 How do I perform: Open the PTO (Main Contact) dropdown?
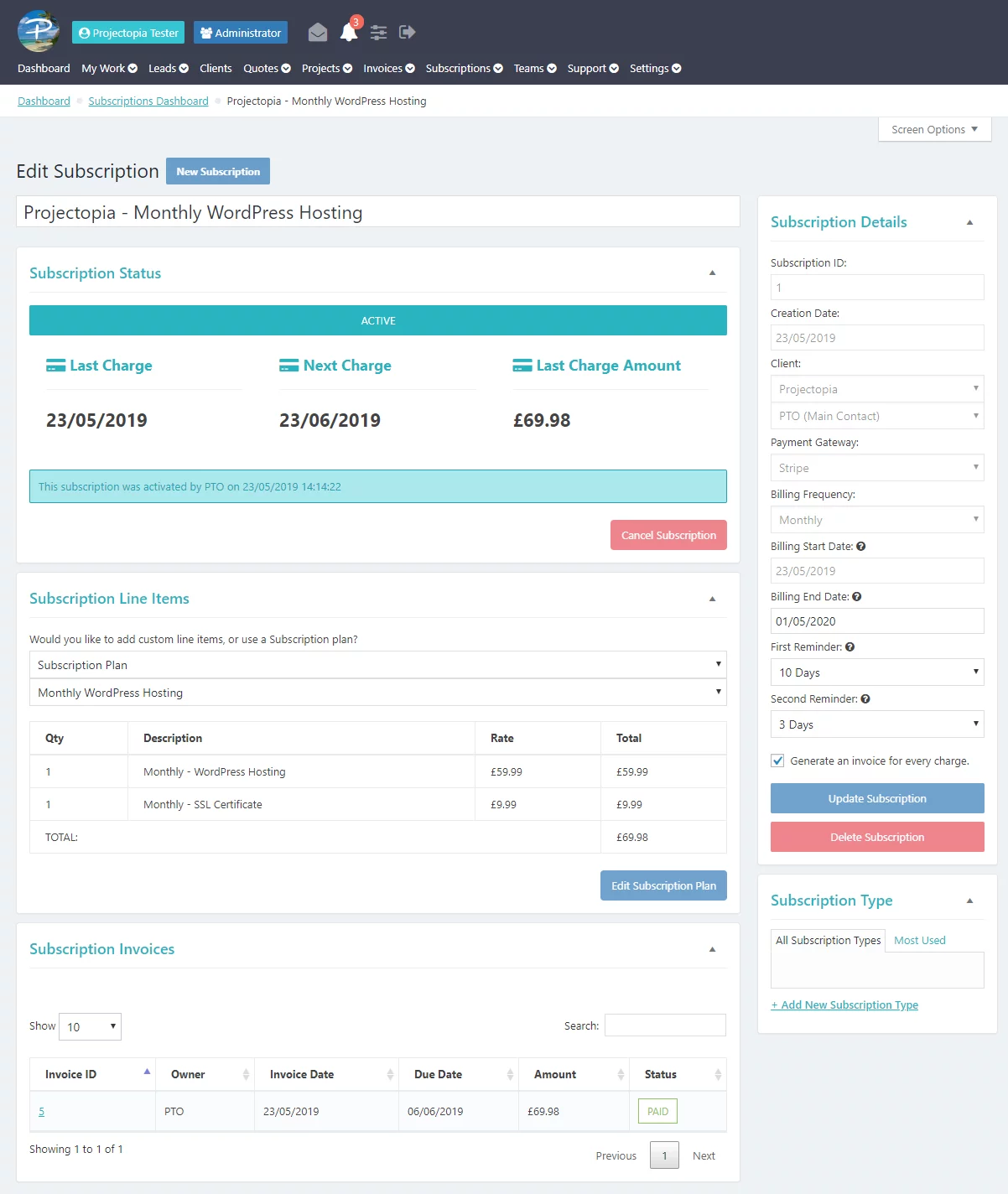pos(877,416)
